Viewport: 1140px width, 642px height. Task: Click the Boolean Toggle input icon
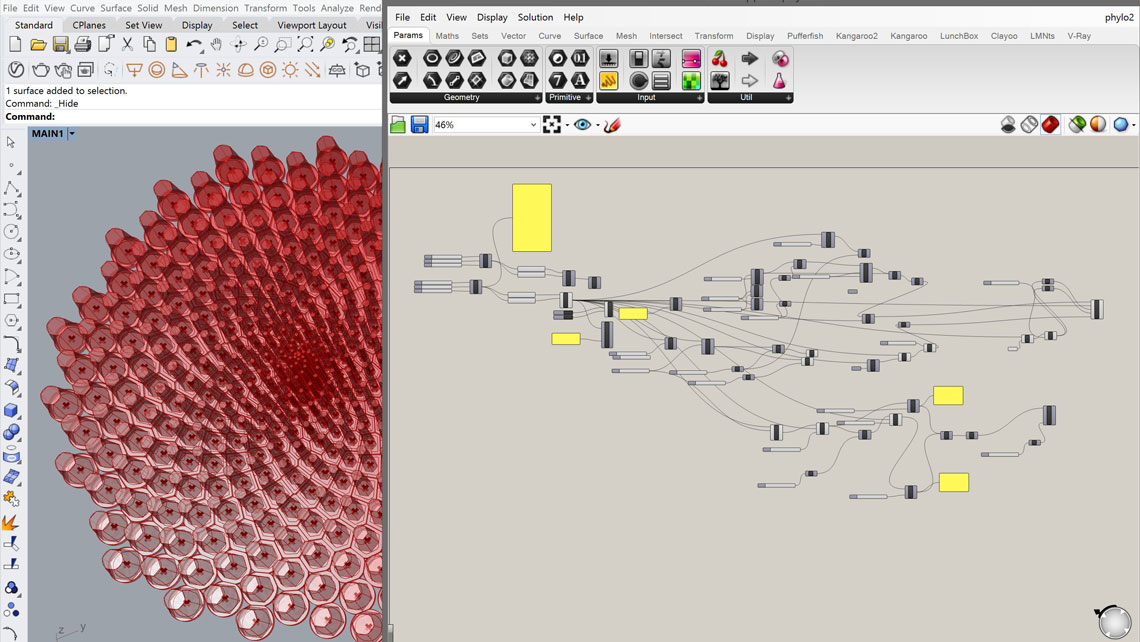pos(638,58)
